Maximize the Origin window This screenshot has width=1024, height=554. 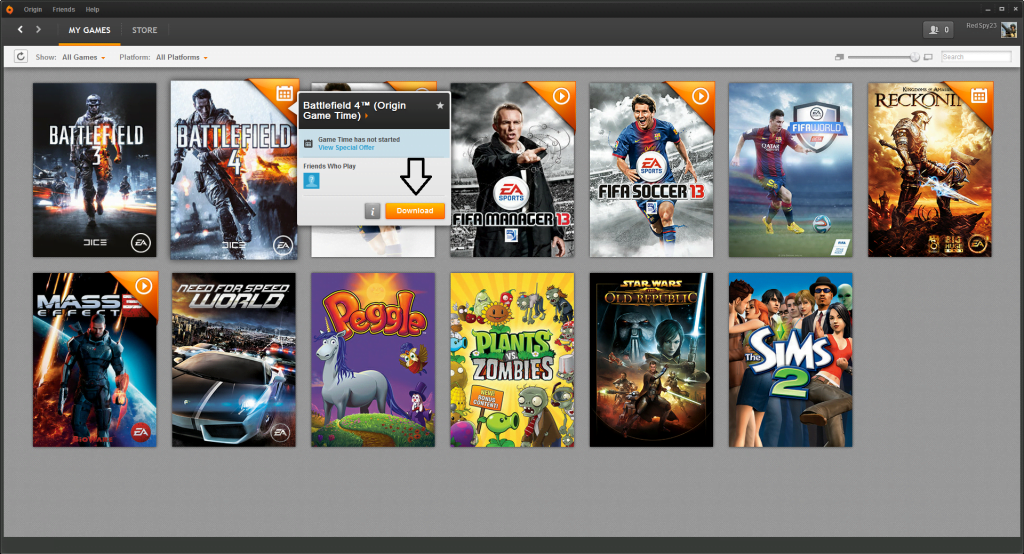(1002, 9)
